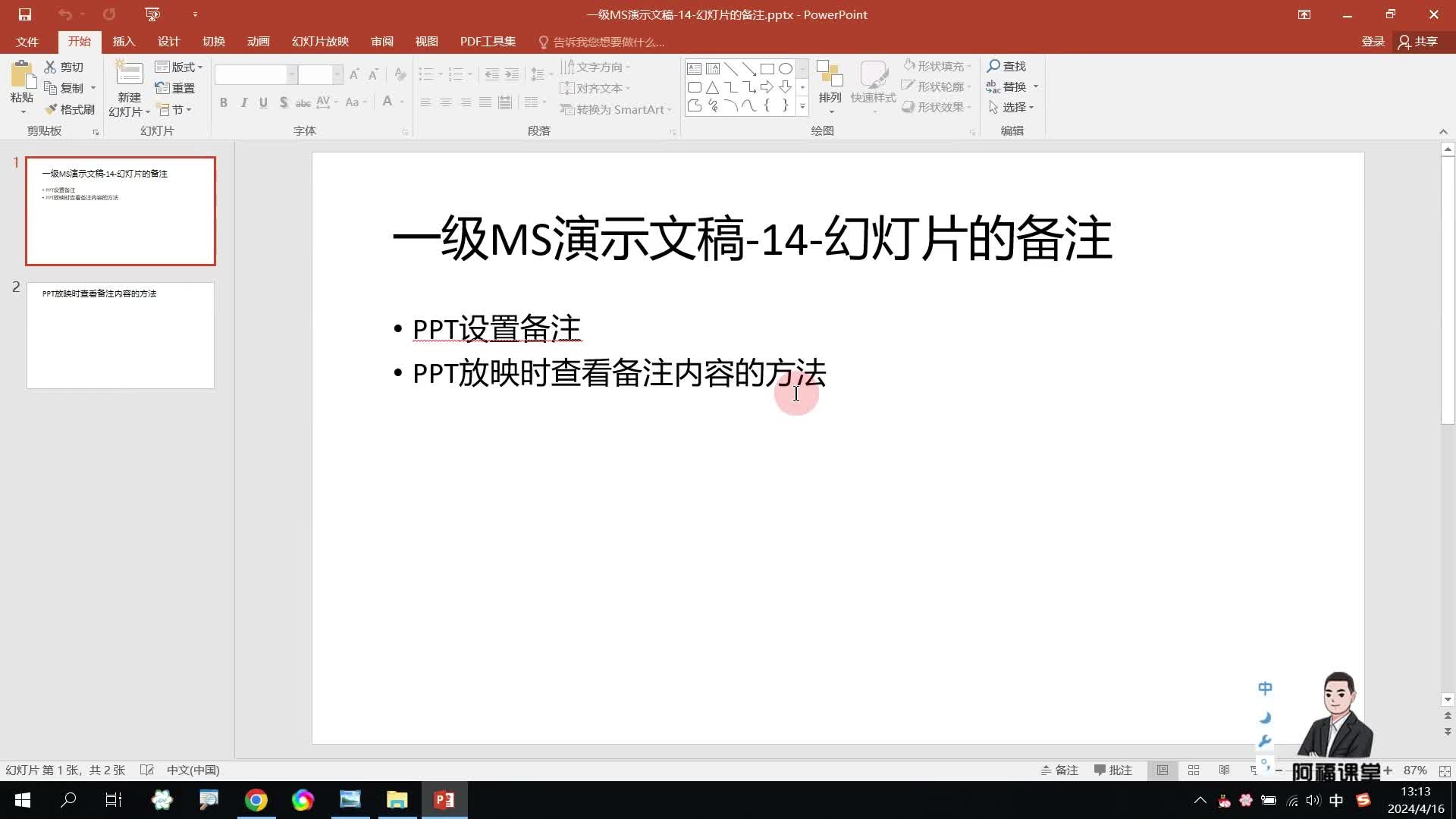The height and width of the screenshot is (819, 1456).
Task: Select the text box shape in gallery
Action: click(694, 69)
